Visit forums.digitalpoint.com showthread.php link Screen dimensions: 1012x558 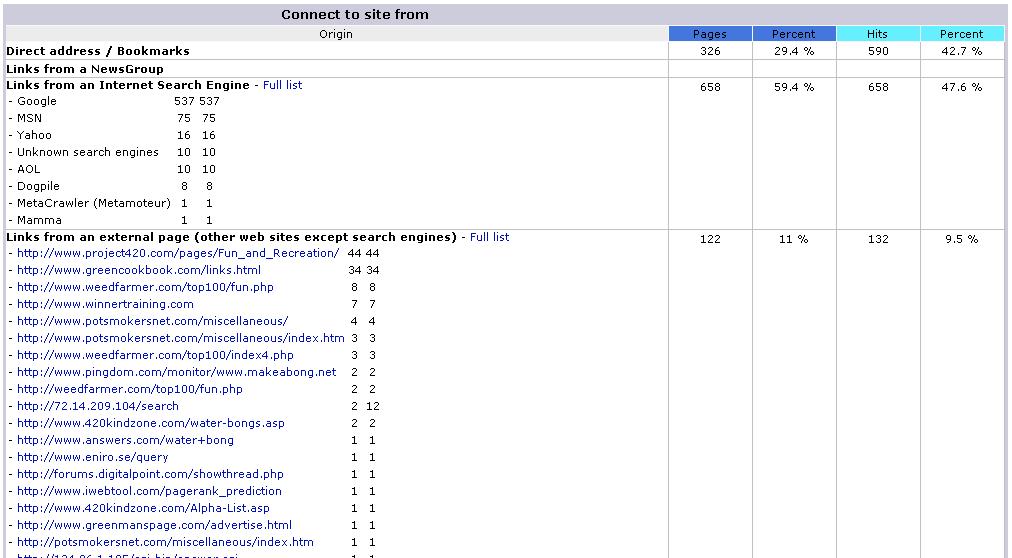coord(150,474)
